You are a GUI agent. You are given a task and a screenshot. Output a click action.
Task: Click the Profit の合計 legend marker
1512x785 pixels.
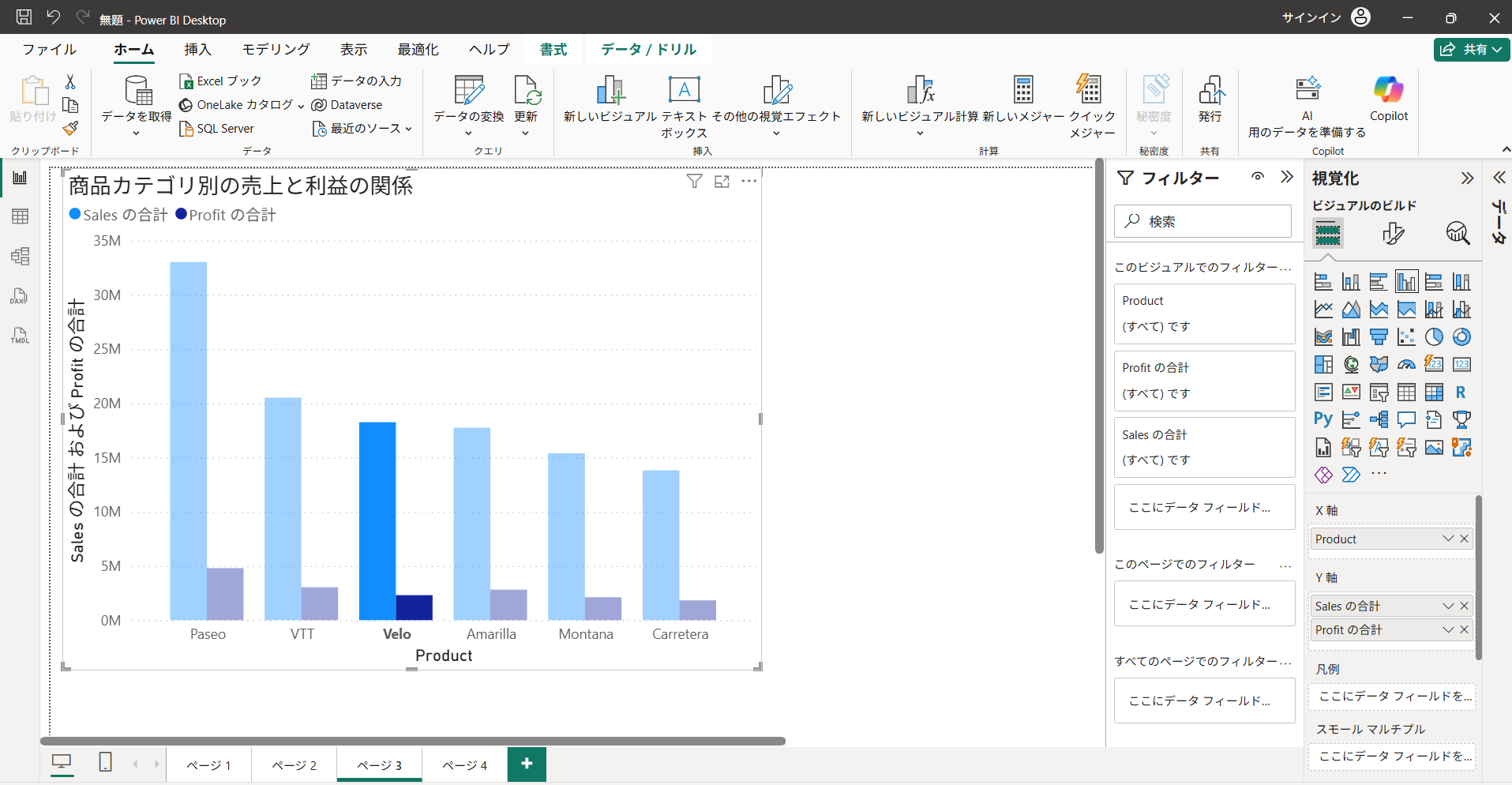[x=181, y=214]
